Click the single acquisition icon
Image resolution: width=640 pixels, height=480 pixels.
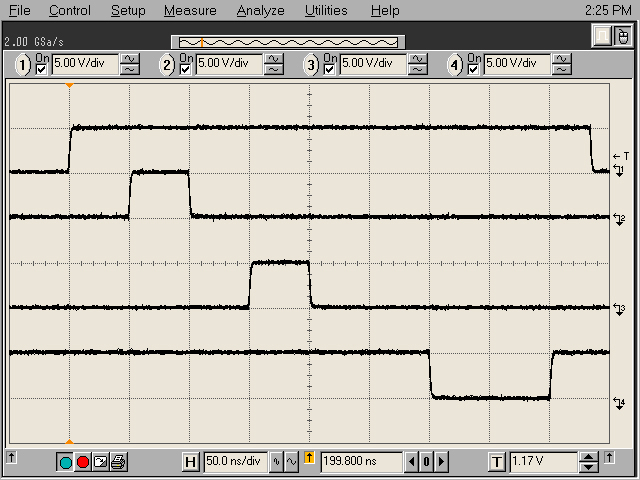point(100,462)
